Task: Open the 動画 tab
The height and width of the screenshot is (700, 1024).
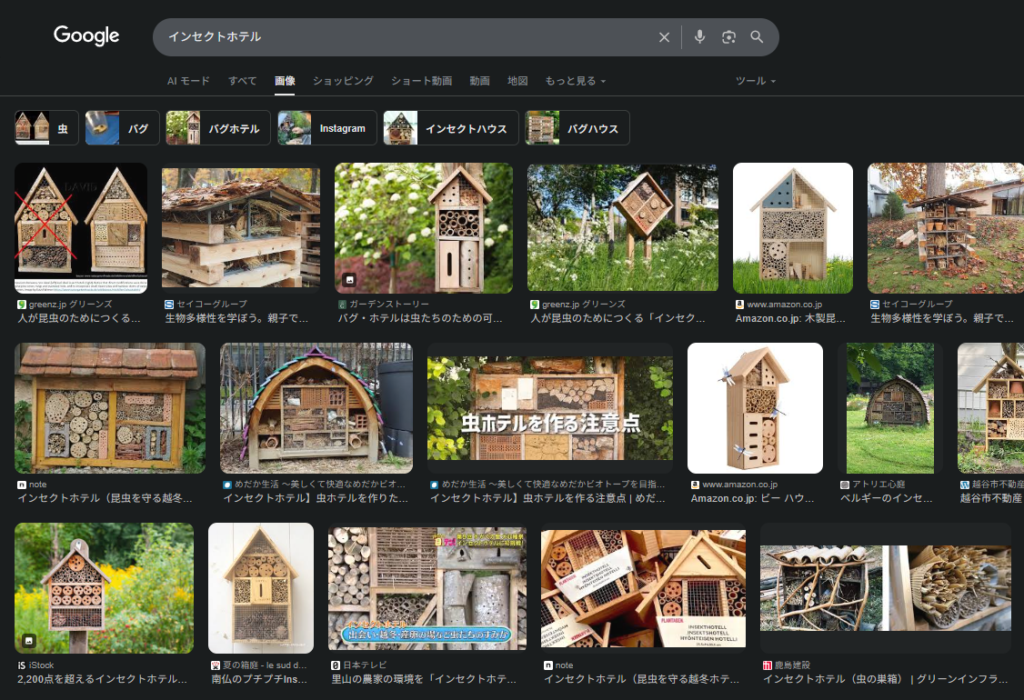Action: (x=480, y=81)
